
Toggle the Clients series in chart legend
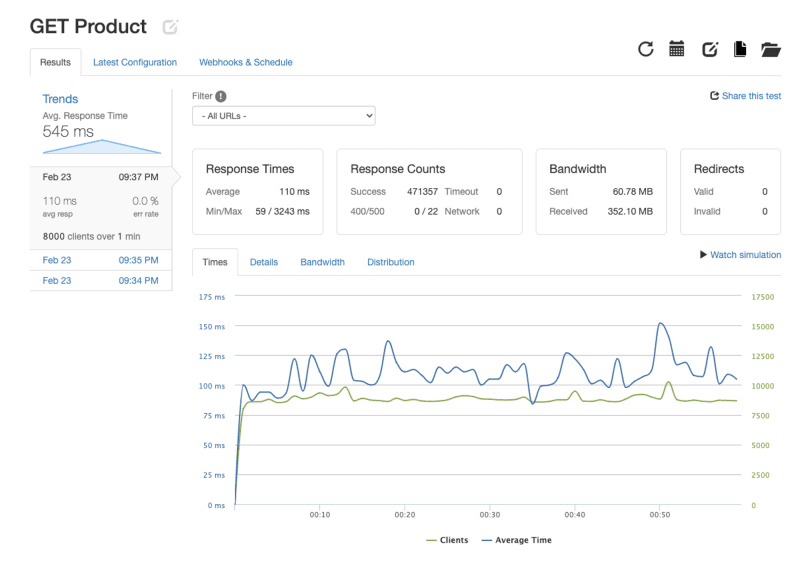447,540
